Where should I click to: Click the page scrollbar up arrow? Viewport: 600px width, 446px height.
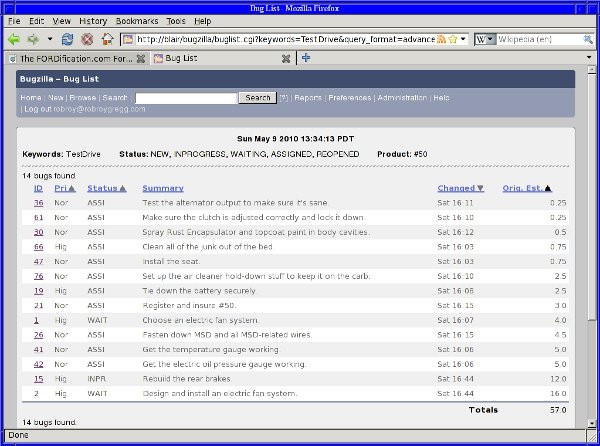point(592,70)
